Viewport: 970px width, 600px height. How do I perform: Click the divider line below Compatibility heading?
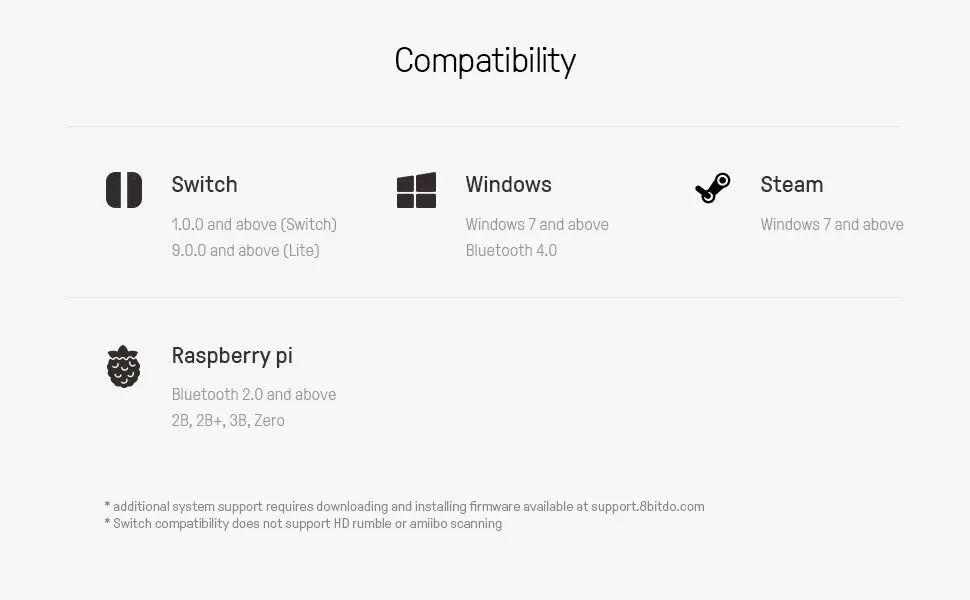[x=483, y=126]
